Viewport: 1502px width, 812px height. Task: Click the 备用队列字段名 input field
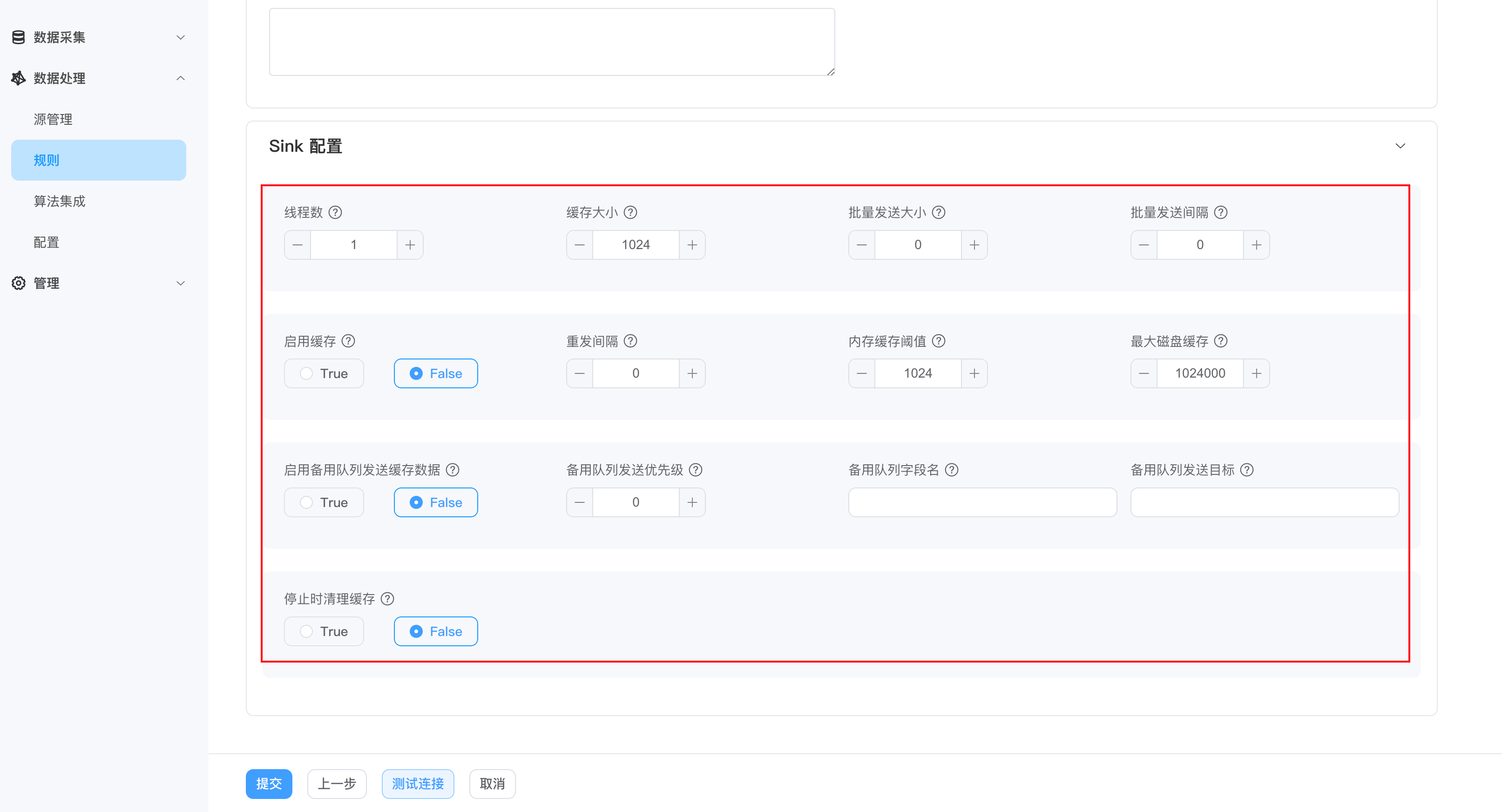[982, 502]
